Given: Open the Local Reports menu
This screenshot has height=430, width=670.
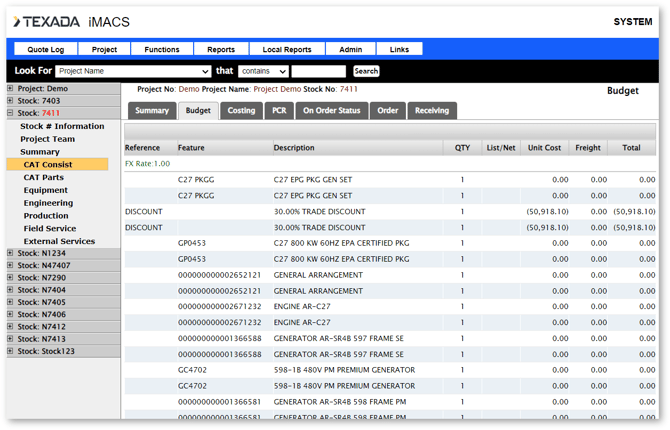Looking at the screenshot, I should [x=287, y=49].
